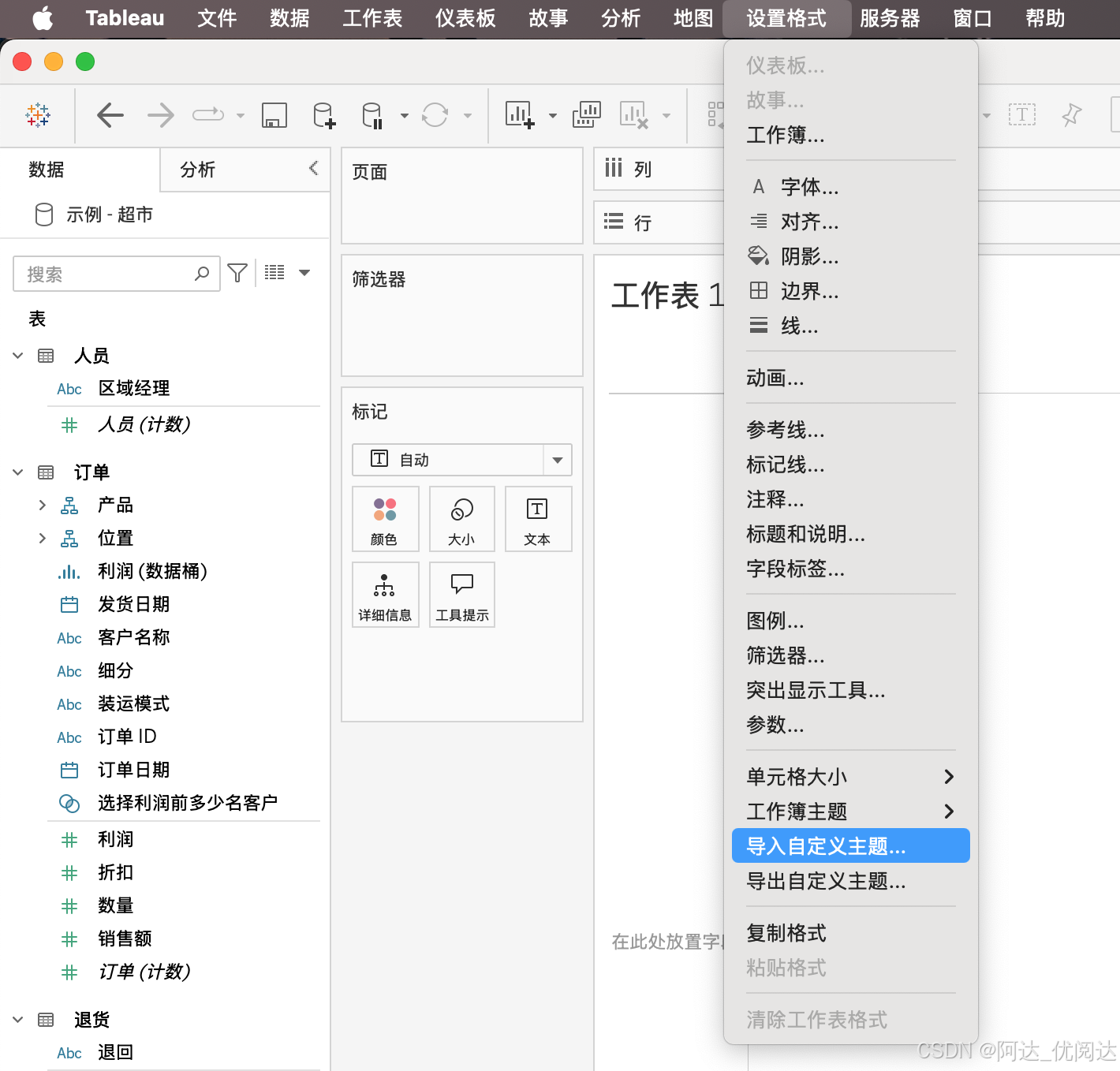The height and width of the screenshot is (1071, 1120).
Task: Collapse the data pane with the chevron
Action: click(x=314, y=167)
